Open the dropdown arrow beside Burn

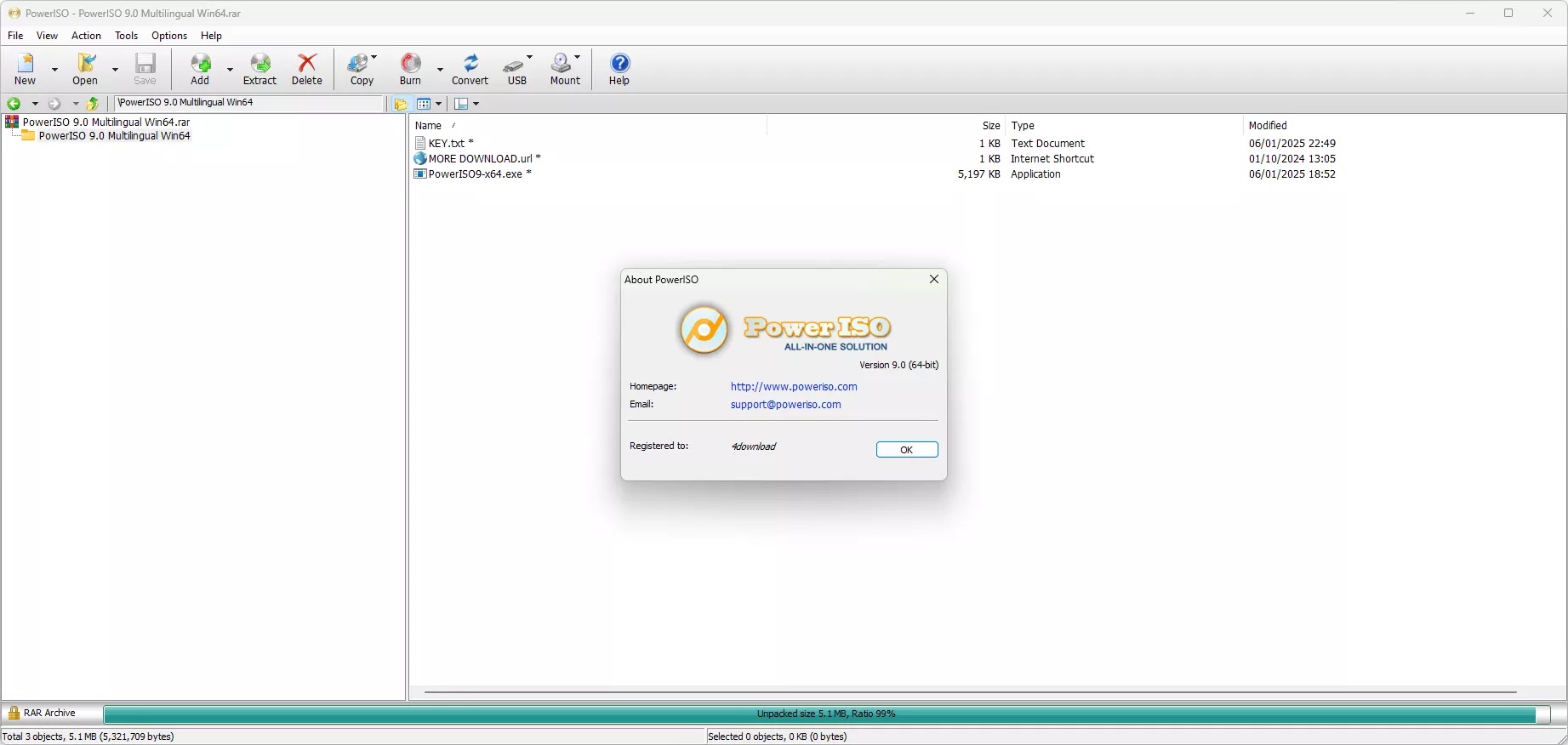tap(440, 70)
